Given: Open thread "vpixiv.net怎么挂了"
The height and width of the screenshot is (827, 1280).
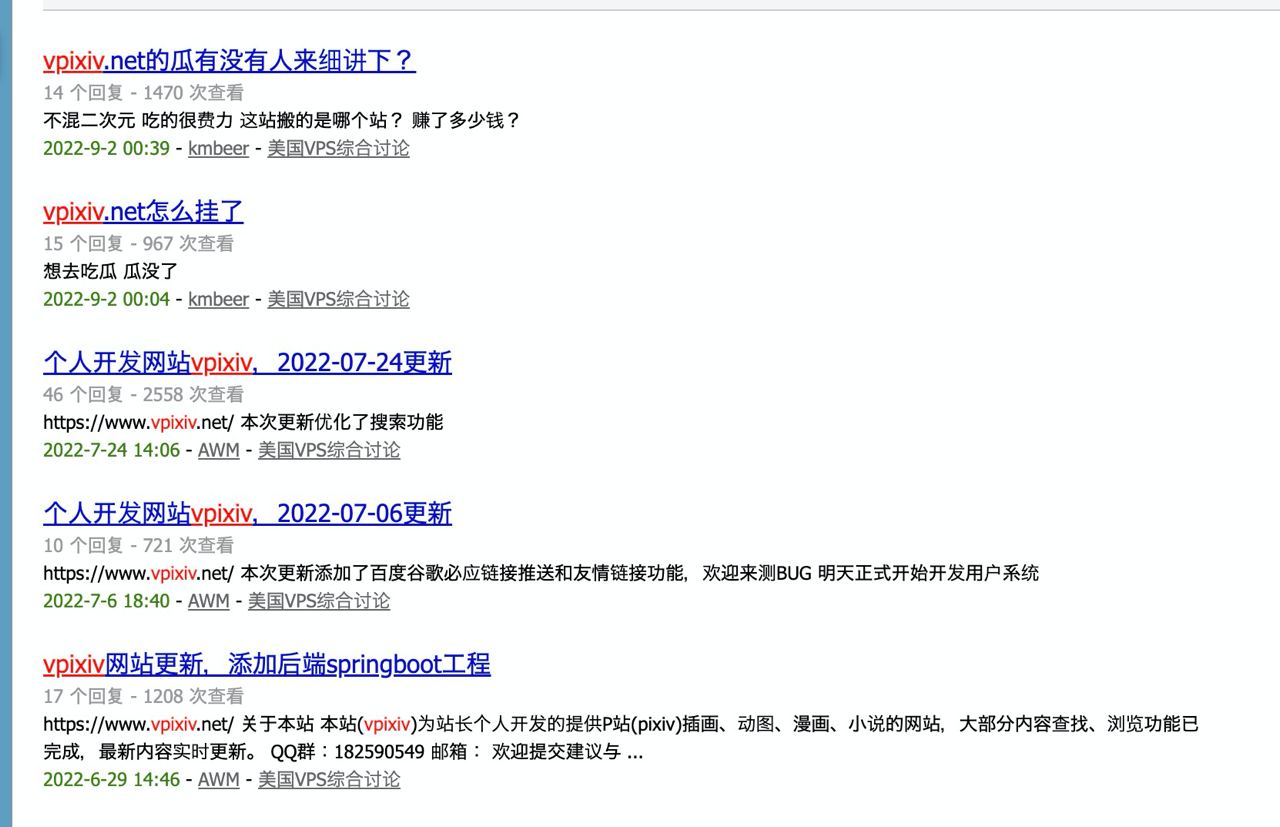Looking at the screenshot, I should (x=143, y=212).
